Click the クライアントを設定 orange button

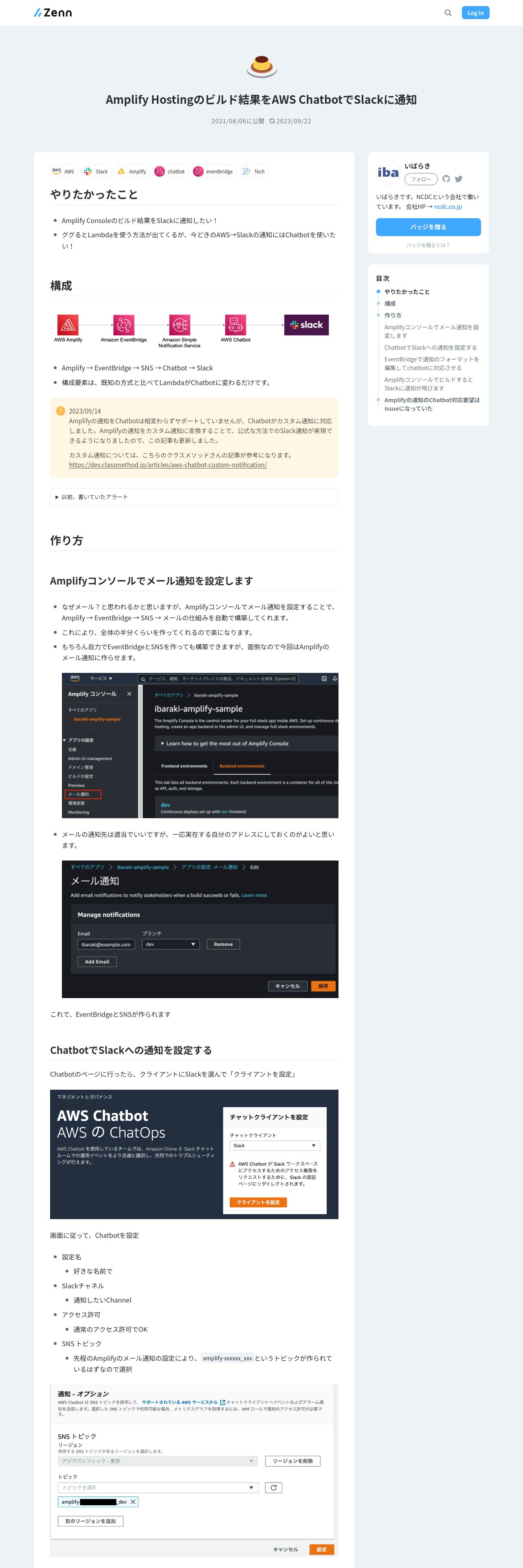point(258,1202)
